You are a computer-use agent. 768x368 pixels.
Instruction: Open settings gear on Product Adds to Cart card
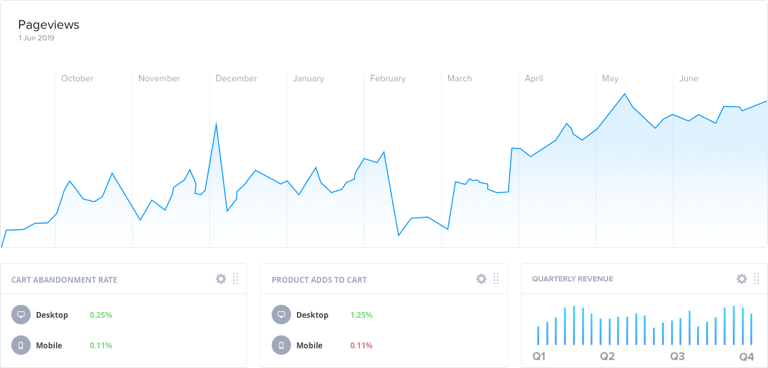pyautogui.click(x=481, y=279)
